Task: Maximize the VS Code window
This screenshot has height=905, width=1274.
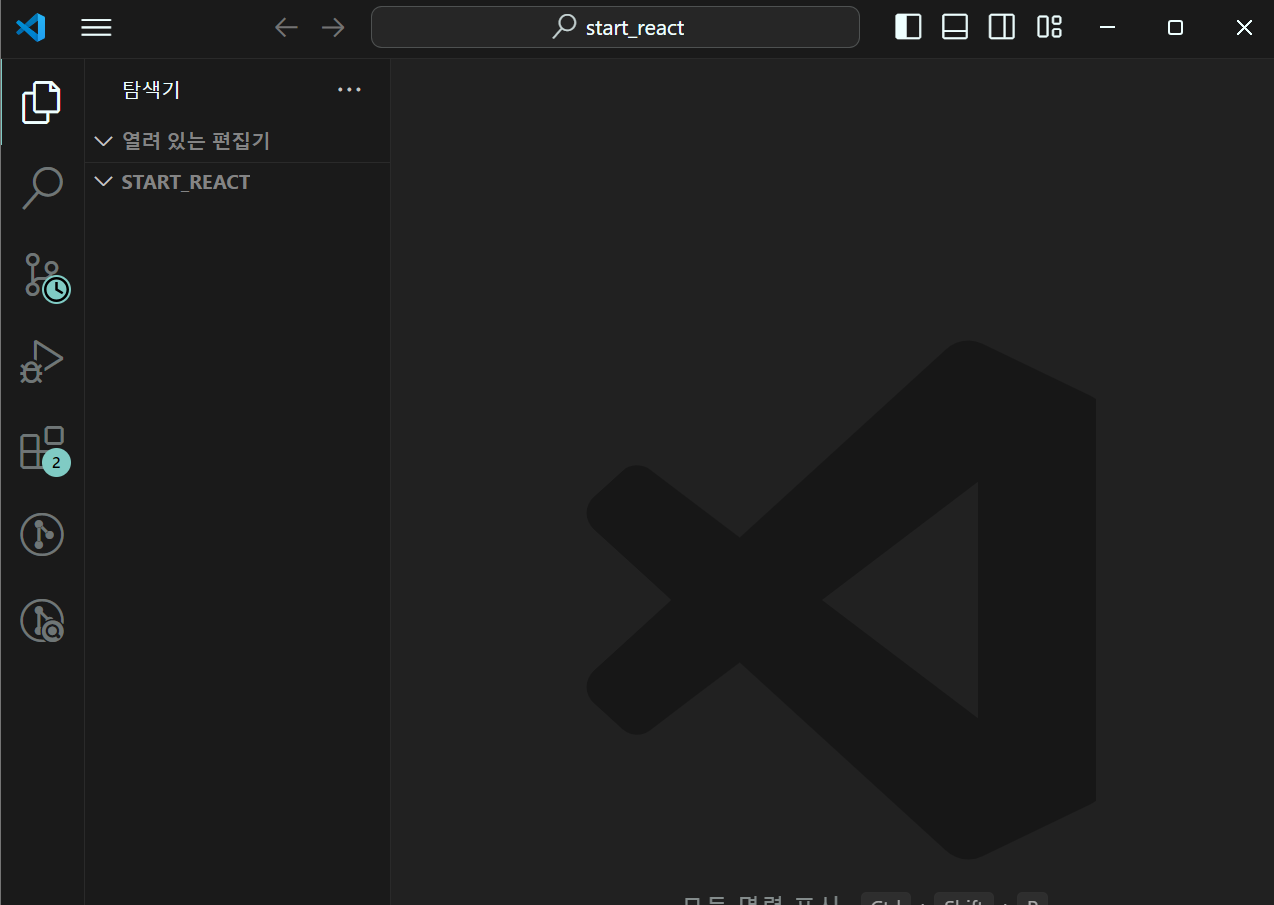Action: tap(1176, 28)
